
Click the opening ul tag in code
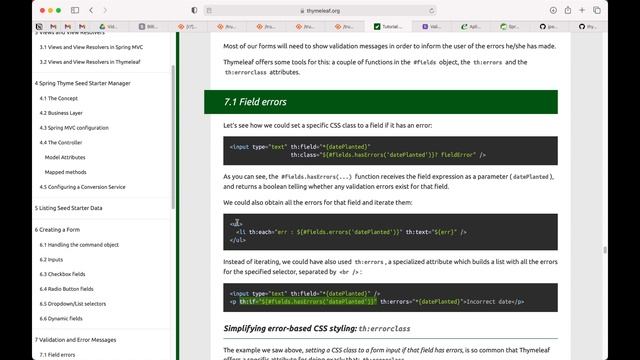pos(236,224)
